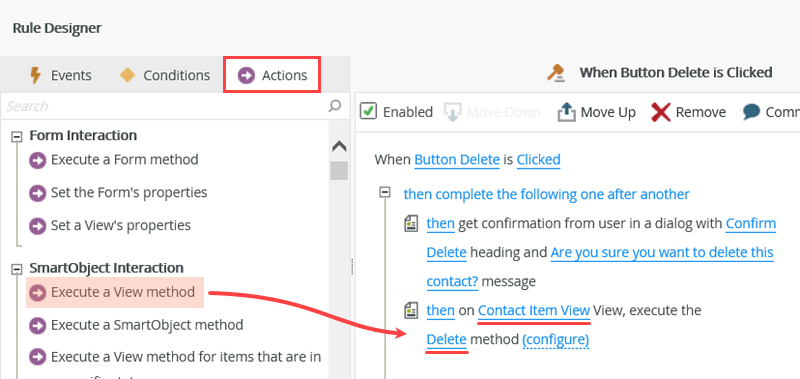Click the execute method action document icon
This screenshot has width=800, height=379.
411,310
